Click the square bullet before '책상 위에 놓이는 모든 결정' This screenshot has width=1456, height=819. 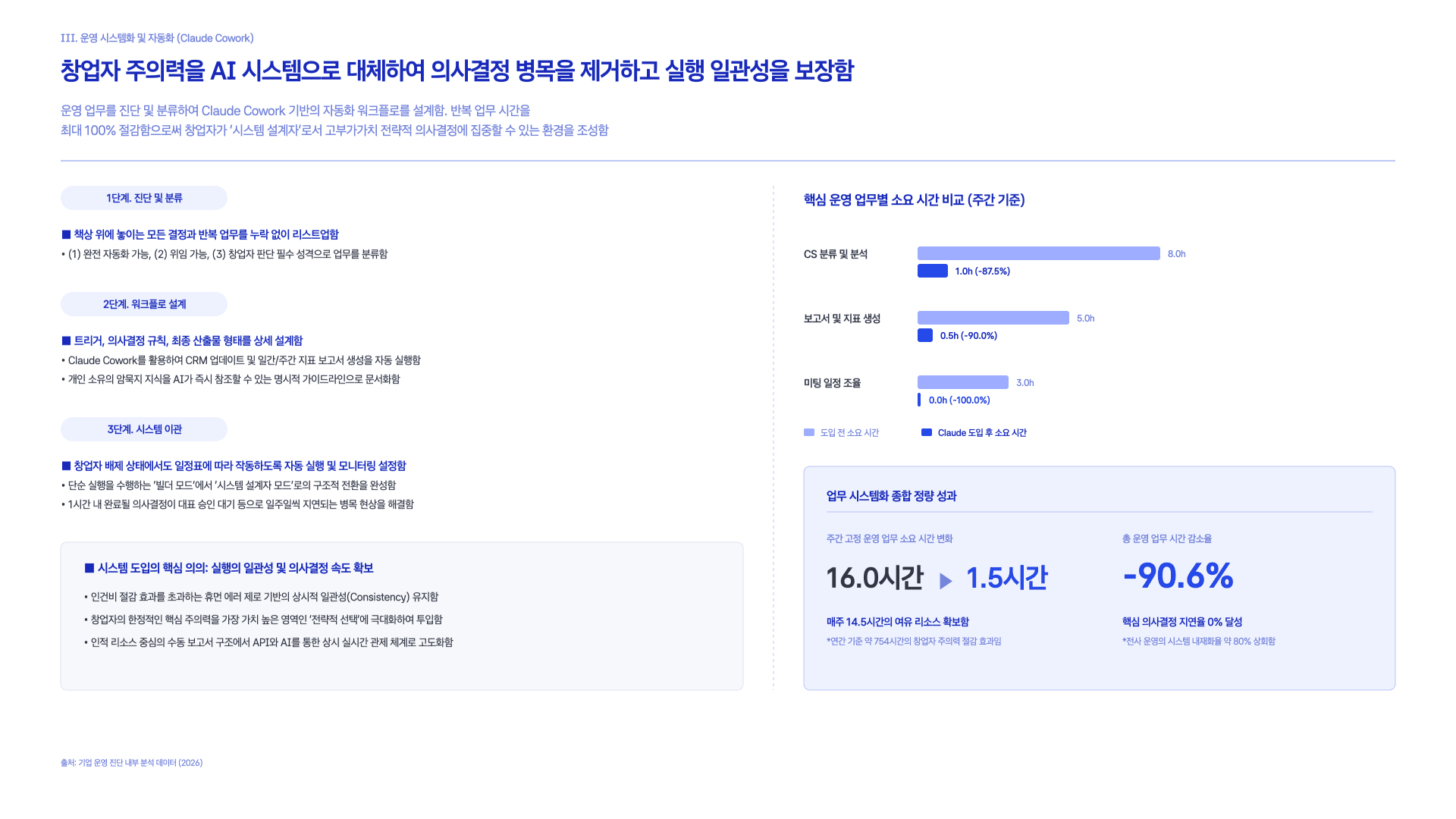[66, 234]
